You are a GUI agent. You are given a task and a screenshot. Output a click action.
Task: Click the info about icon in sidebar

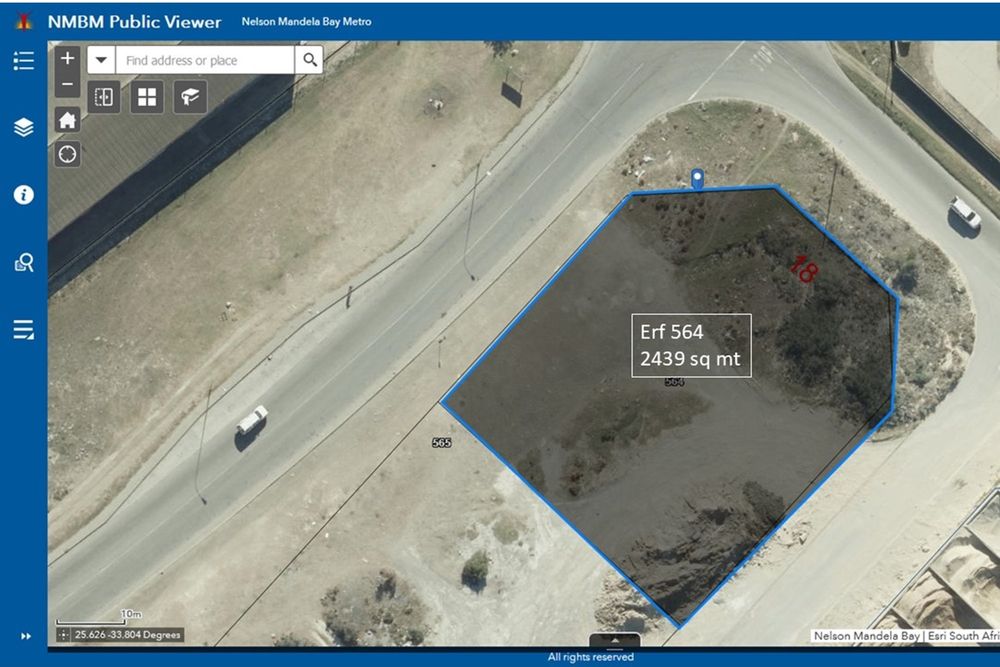[23, 195]
